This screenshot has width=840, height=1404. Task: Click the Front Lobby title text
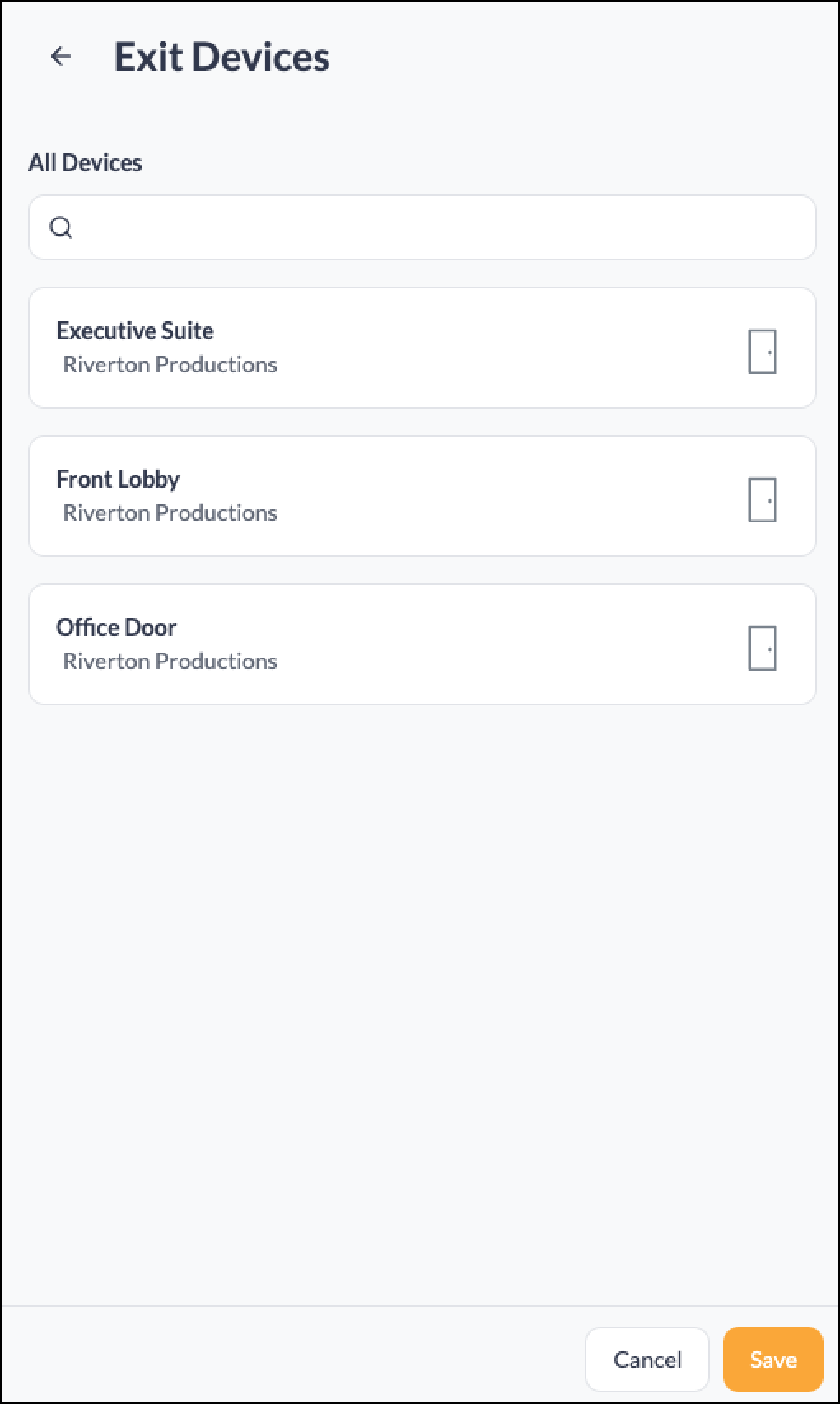click(x=118, y=479)
